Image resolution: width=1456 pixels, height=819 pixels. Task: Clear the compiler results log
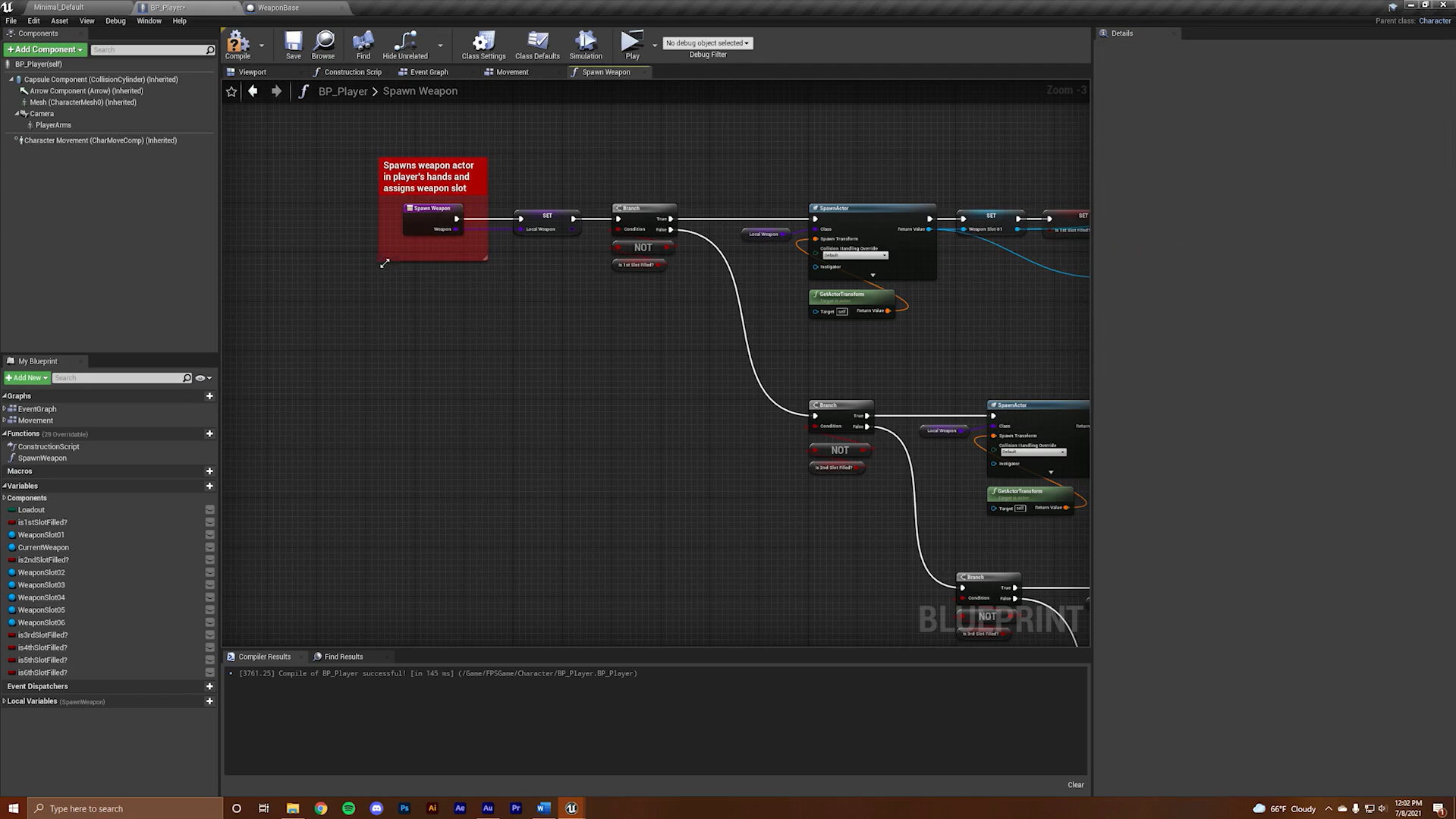point(1075,785)
